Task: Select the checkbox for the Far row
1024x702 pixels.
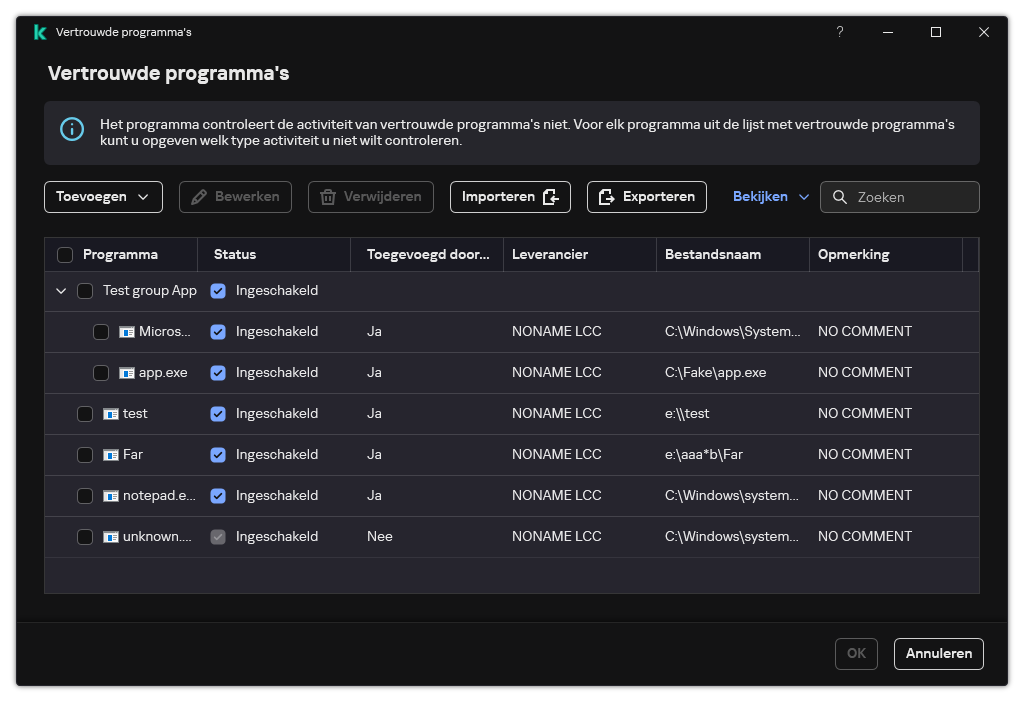Action: (85, 455)
